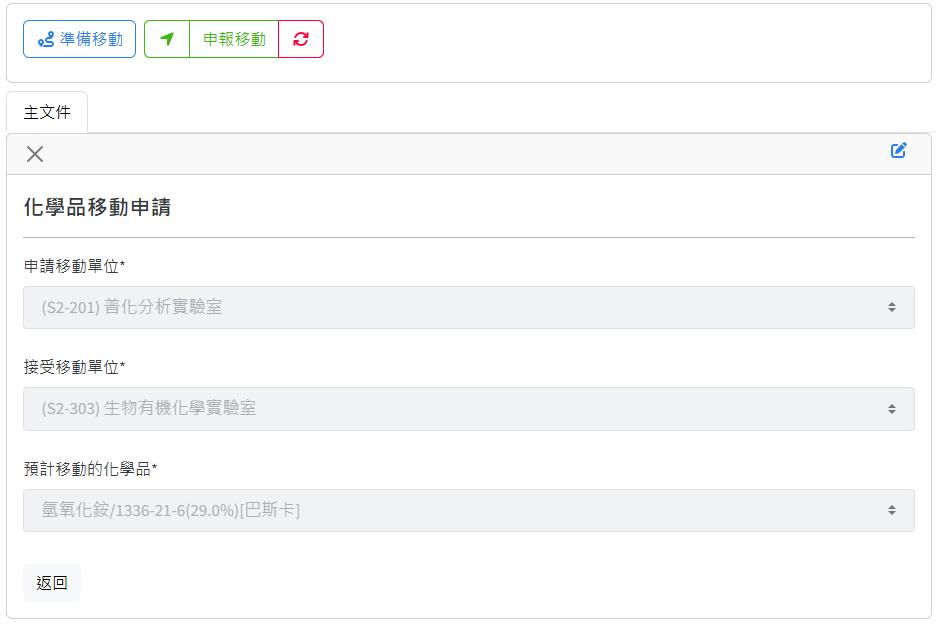
Task: Open the 接受移動單位 dropdown
Action: [x=469, y=409]
